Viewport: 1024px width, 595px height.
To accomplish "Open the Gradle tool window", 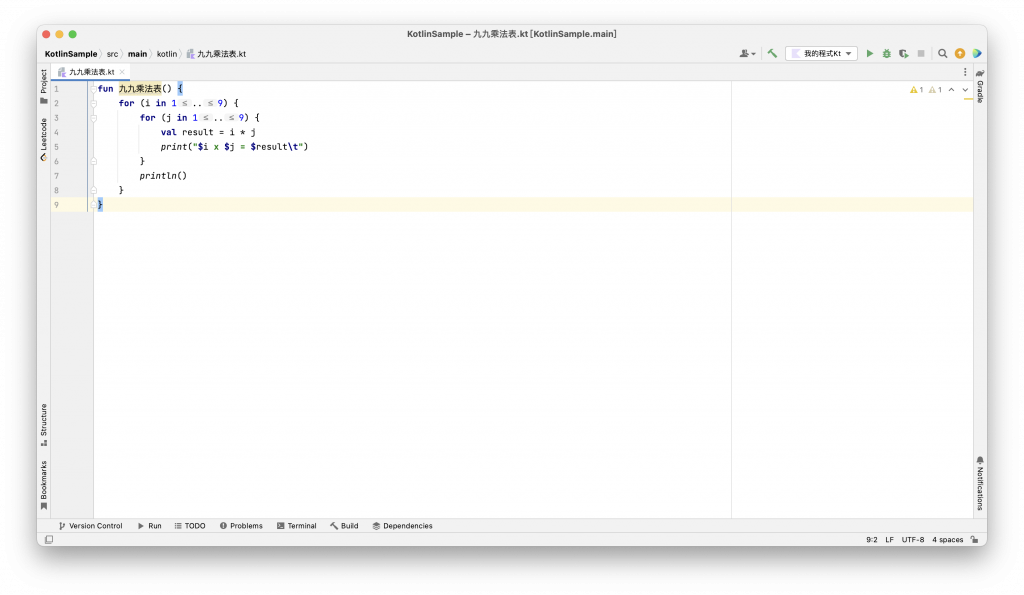I will (980, 87).
